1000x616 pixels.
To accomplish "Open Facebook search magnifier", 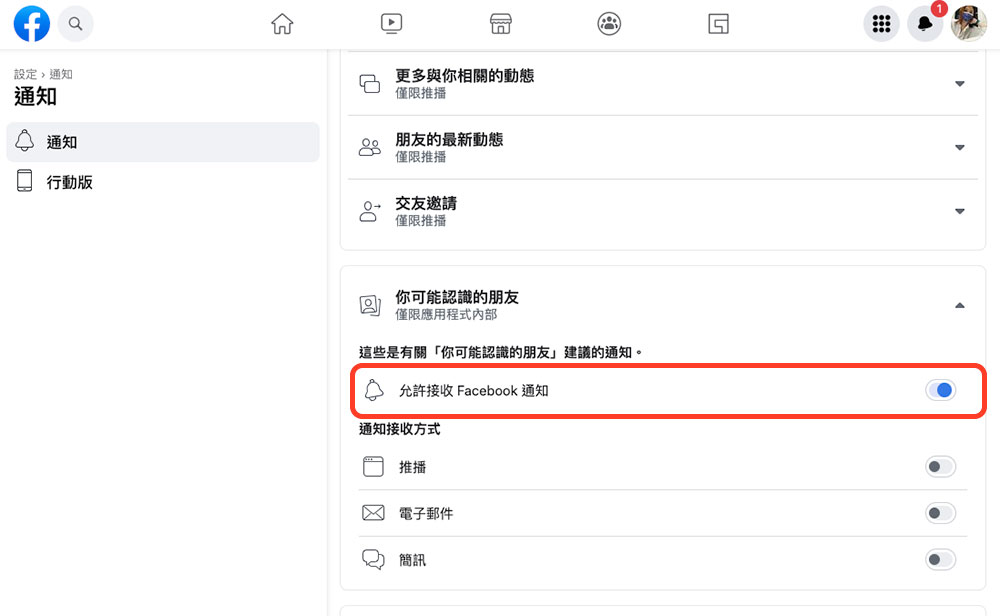I will point(75,24).
